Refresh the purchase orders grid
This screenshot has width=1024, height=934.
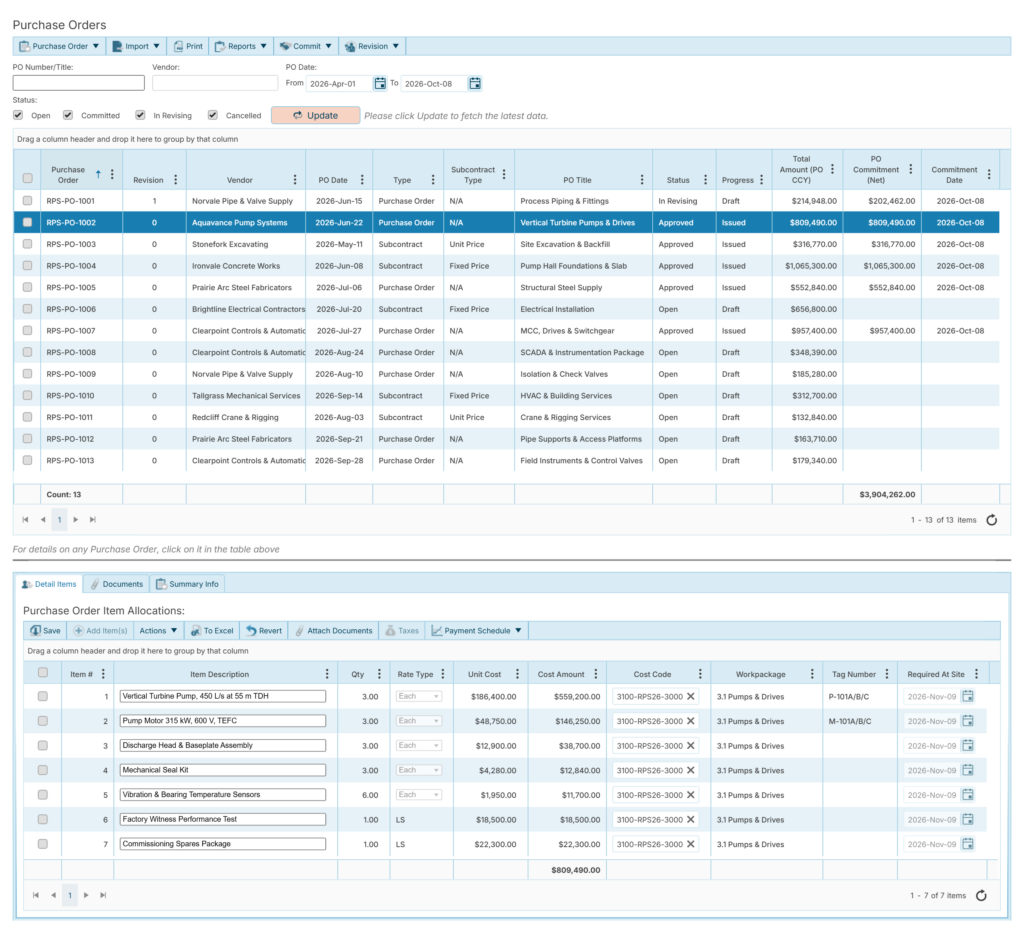(991, 520)
